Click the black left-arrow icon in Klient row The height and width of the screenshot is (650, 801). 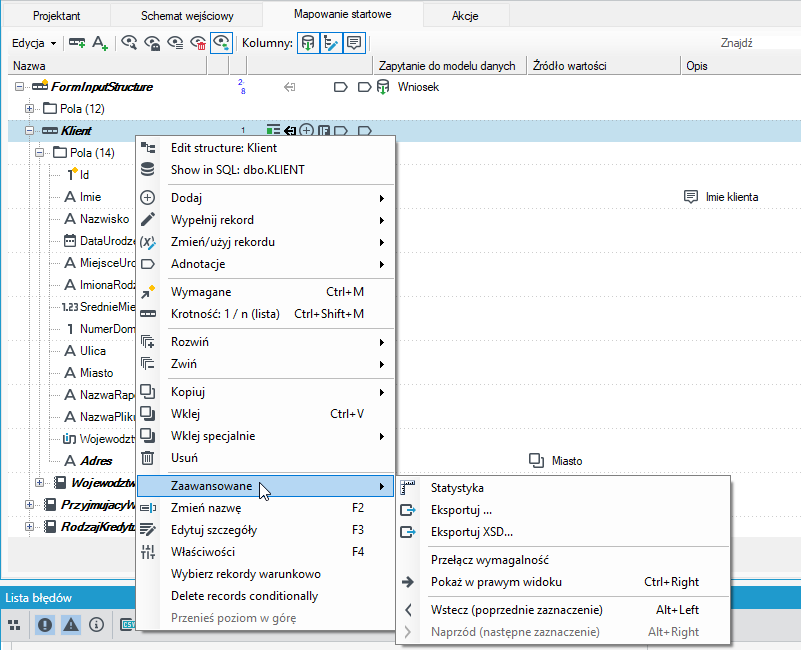[290, 131]
